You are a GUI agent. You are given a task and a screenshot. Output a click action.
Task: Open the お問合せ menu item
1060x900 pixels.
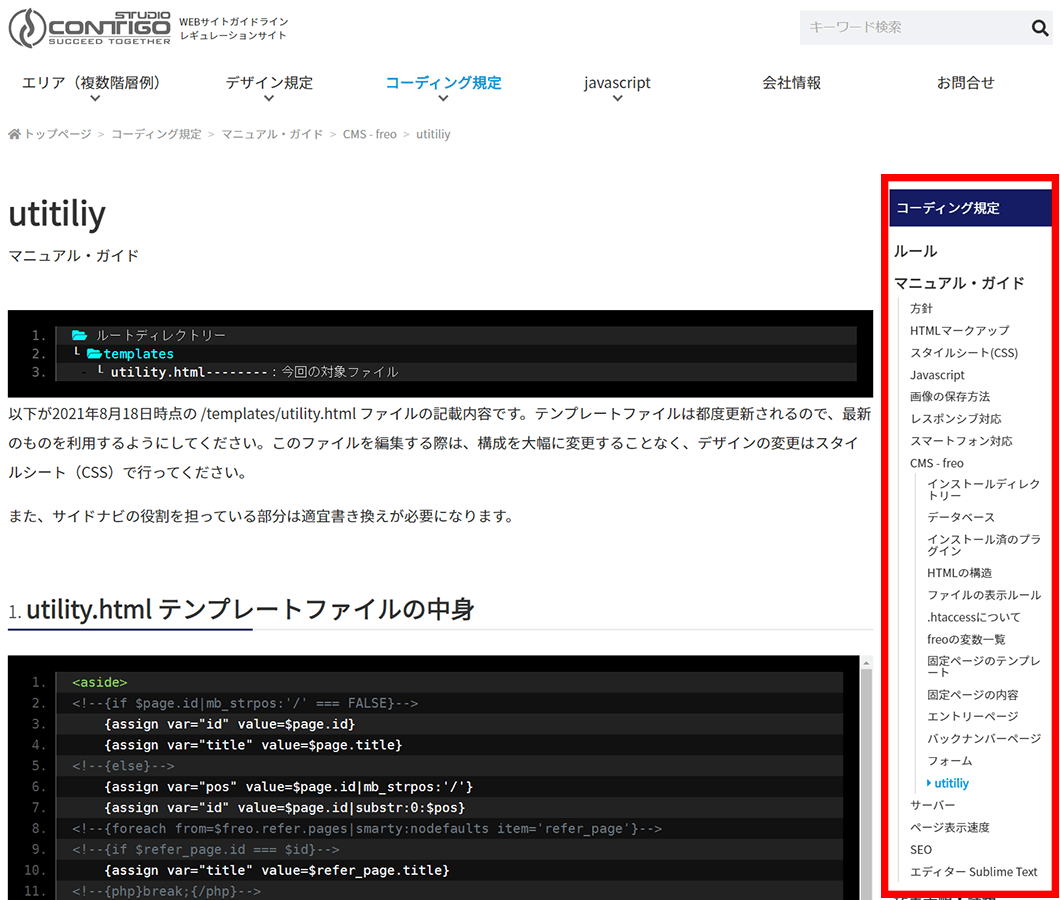965,82
